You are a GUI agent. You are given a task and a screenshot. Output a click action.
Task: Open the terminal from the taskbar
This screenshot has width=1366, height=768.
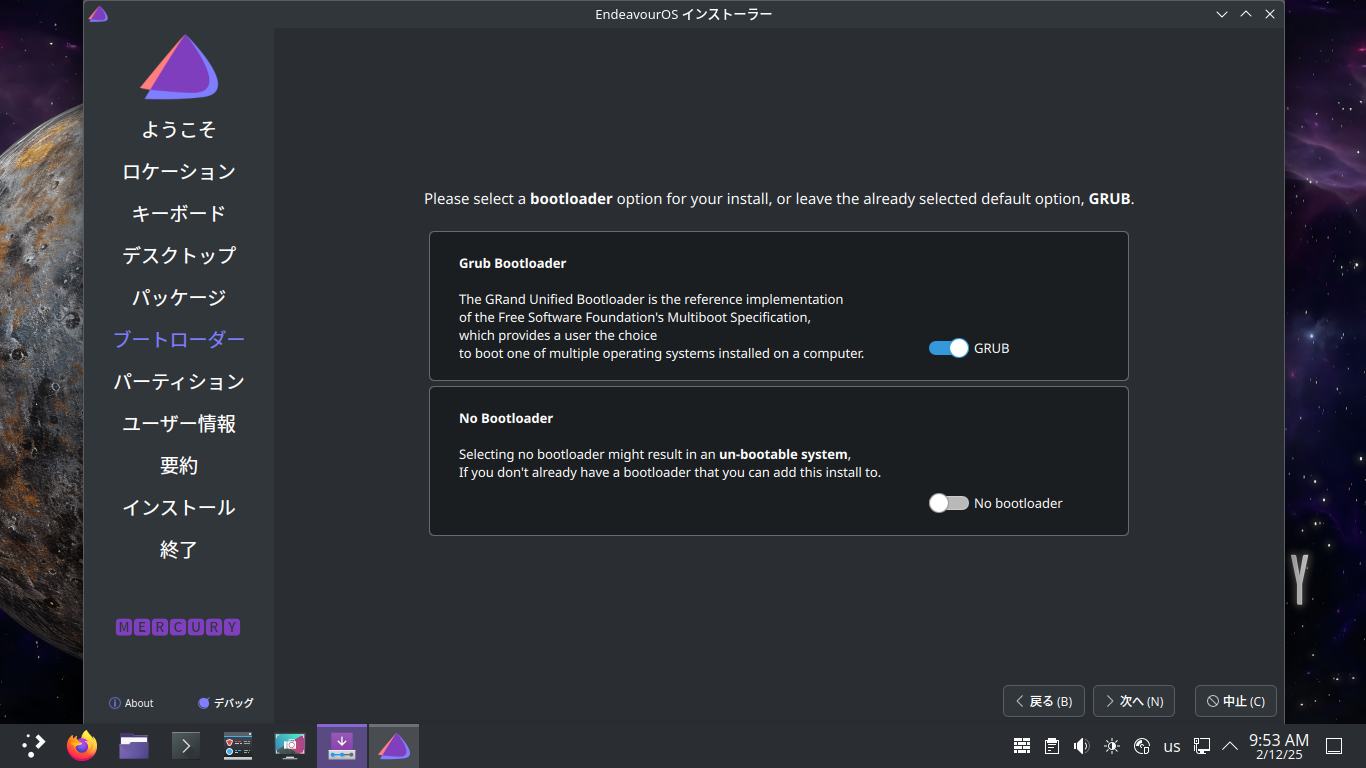click(x=186, y=745)
